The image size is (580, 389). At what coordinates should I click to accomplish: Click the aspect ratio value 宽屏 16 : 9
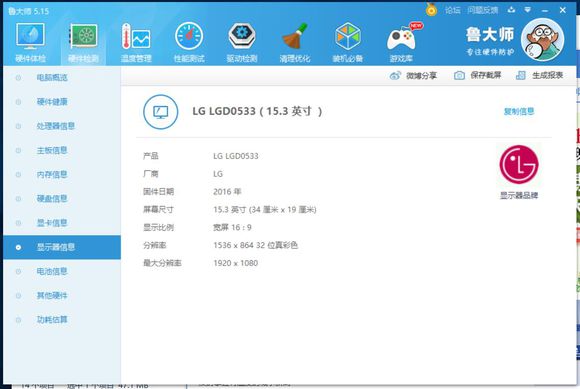click(232, 227)
